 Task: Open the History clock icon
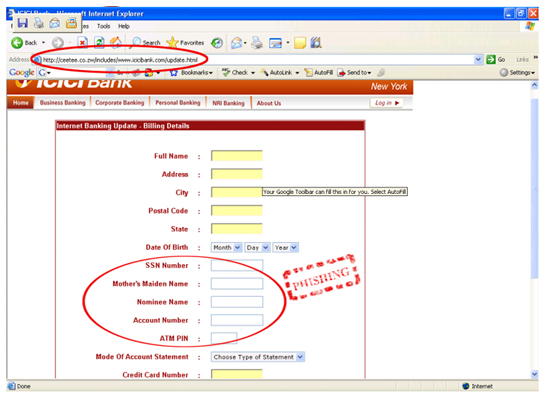click(x=217, y=43)
